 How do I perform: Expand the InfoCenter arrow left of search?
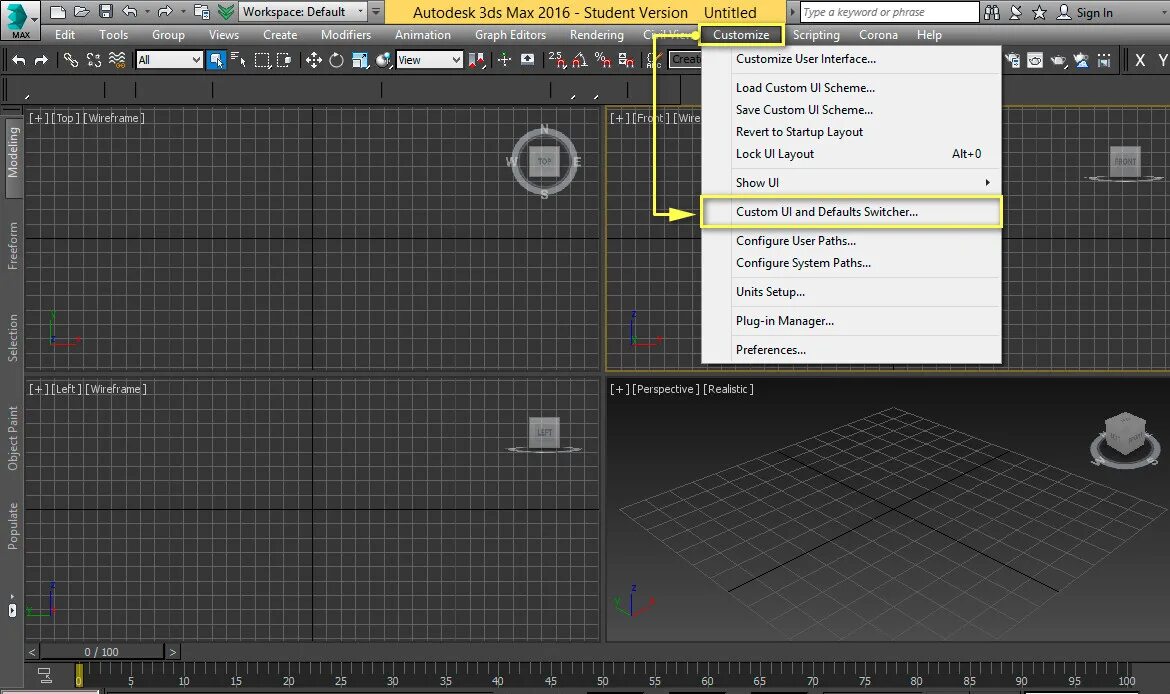(x=793, y=12)
